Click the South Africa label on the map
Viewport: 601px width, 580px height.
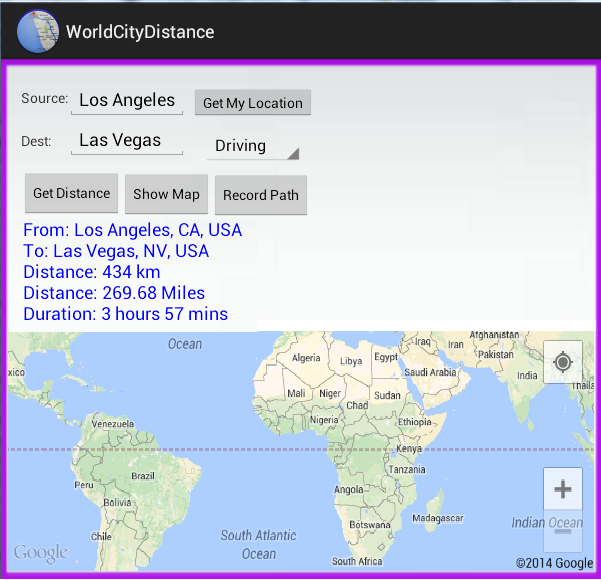pyautogui.click(x=357, y=561)
